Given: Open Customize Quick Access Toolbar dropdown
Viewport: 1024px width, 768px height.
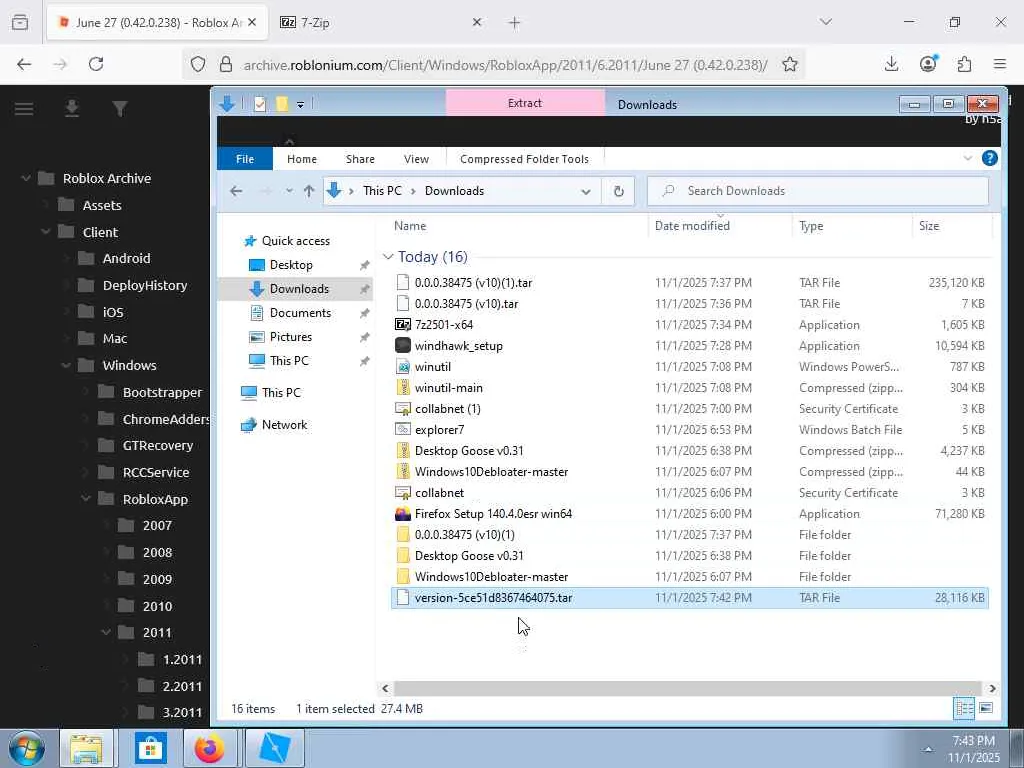Looking at the screenshot, I should [300, 104].
